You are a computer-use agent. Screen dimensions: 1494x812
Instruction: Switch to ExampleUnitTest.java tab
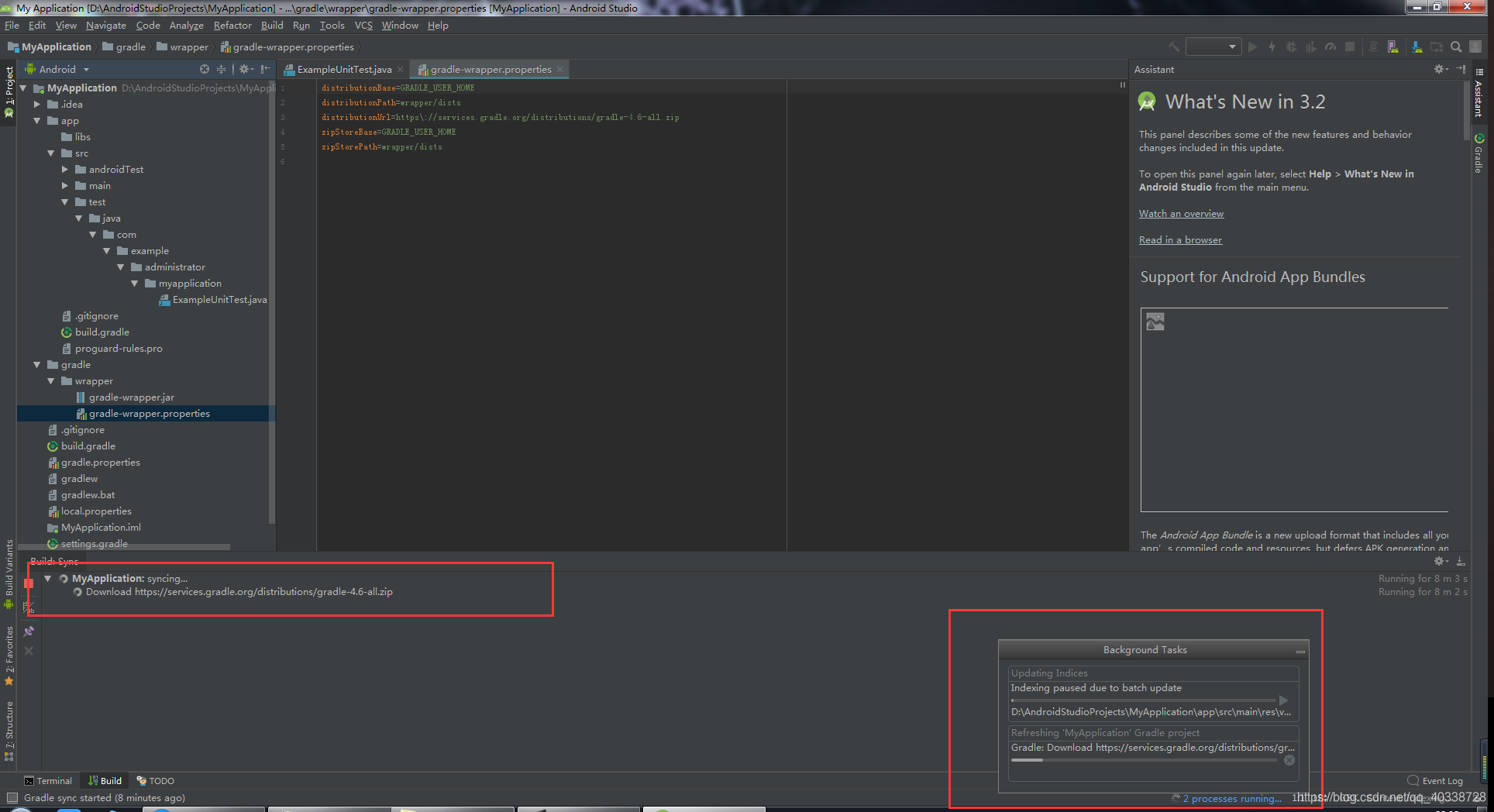[x=344, y=70]
